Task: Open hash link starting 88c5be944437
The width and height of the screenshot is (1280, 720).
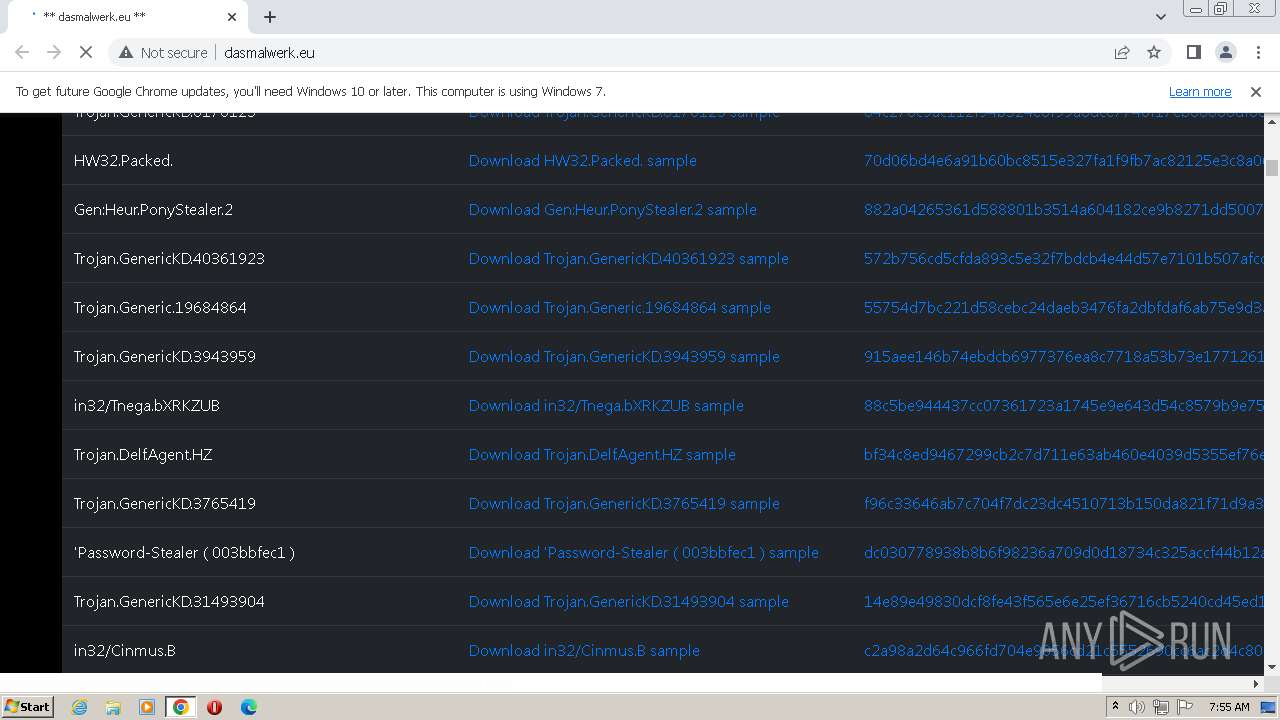Action: pyautogui.click(x=1063, y=405)
